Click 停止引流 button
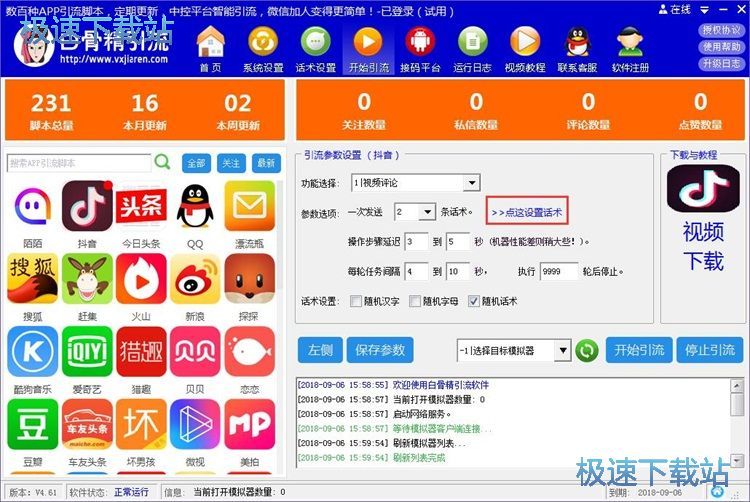 click(710, 350)
